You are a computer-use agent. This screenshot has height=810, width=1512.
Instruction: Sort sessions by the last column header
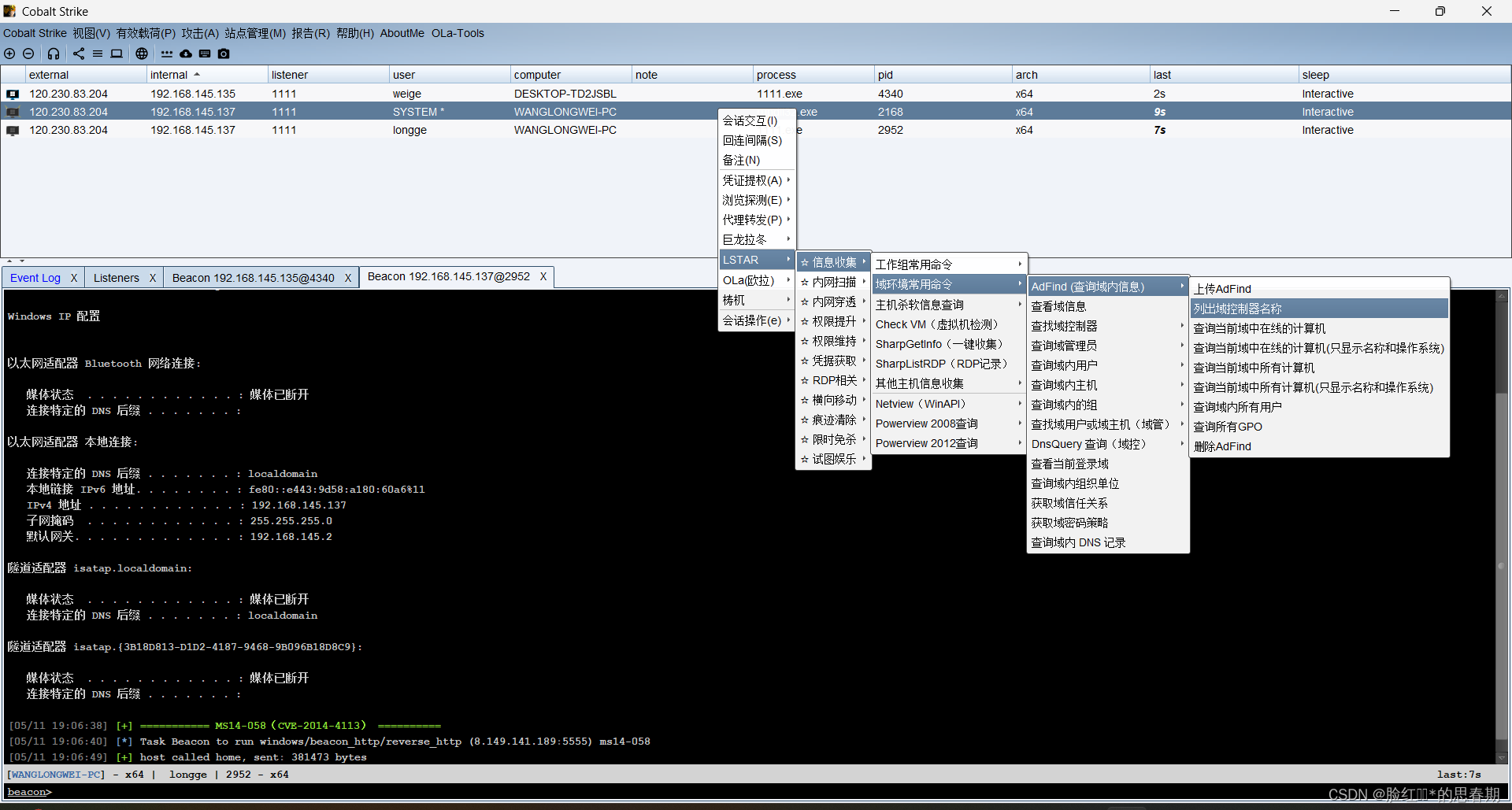pyautogui.click(x=1224, y=75)
